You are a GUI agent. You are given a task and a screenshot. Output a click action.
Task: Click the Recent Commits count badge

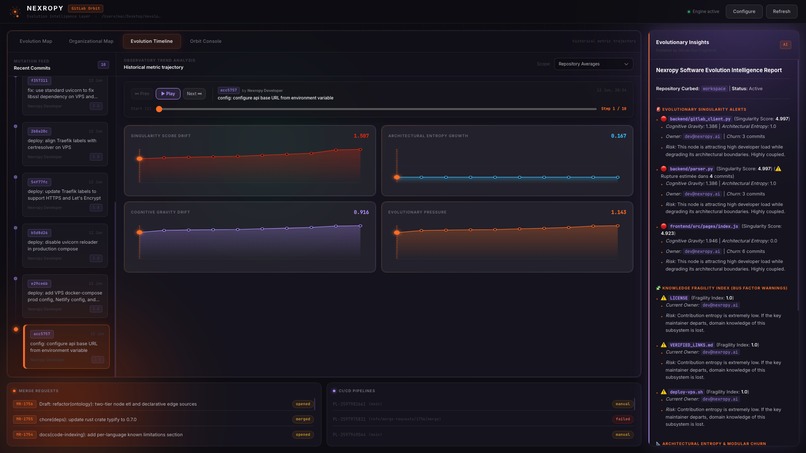point(103,64)
